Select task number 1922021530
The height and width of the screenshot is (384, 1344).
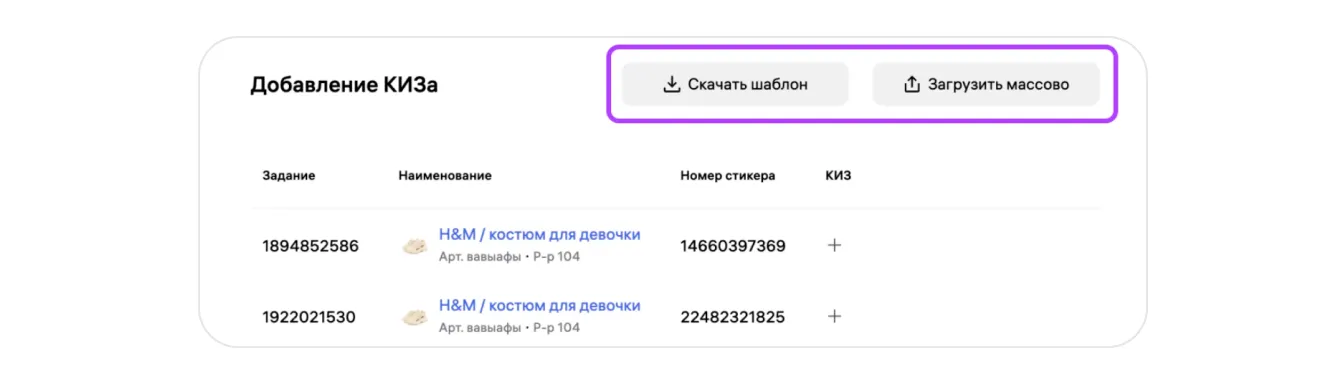pyautogui.click(x=309, y=317)
